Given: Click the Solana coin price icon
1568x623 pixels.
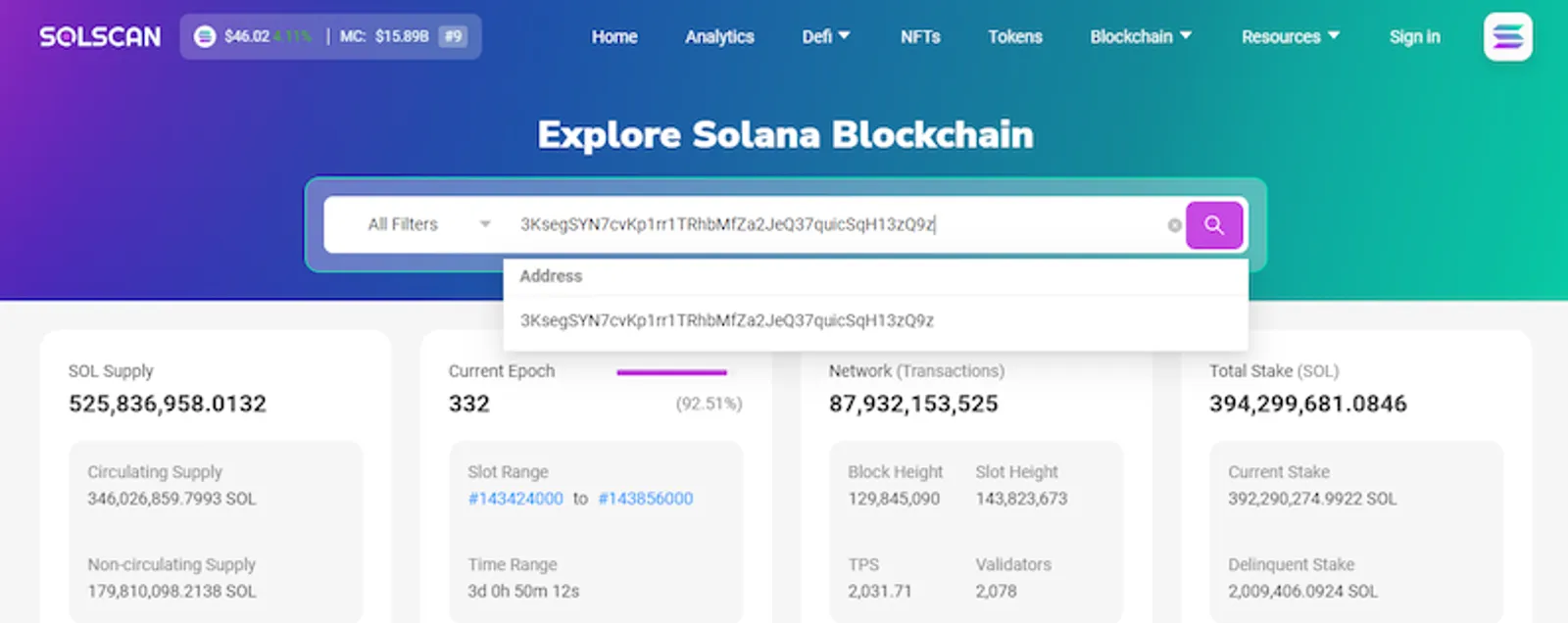Looking at the screenshot, I should coord(205,36).
